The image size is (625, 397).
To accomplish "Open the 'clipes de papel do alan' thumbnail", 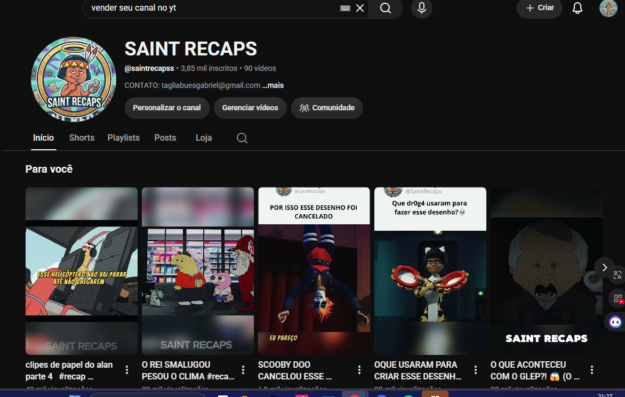I will click(82, 271).
